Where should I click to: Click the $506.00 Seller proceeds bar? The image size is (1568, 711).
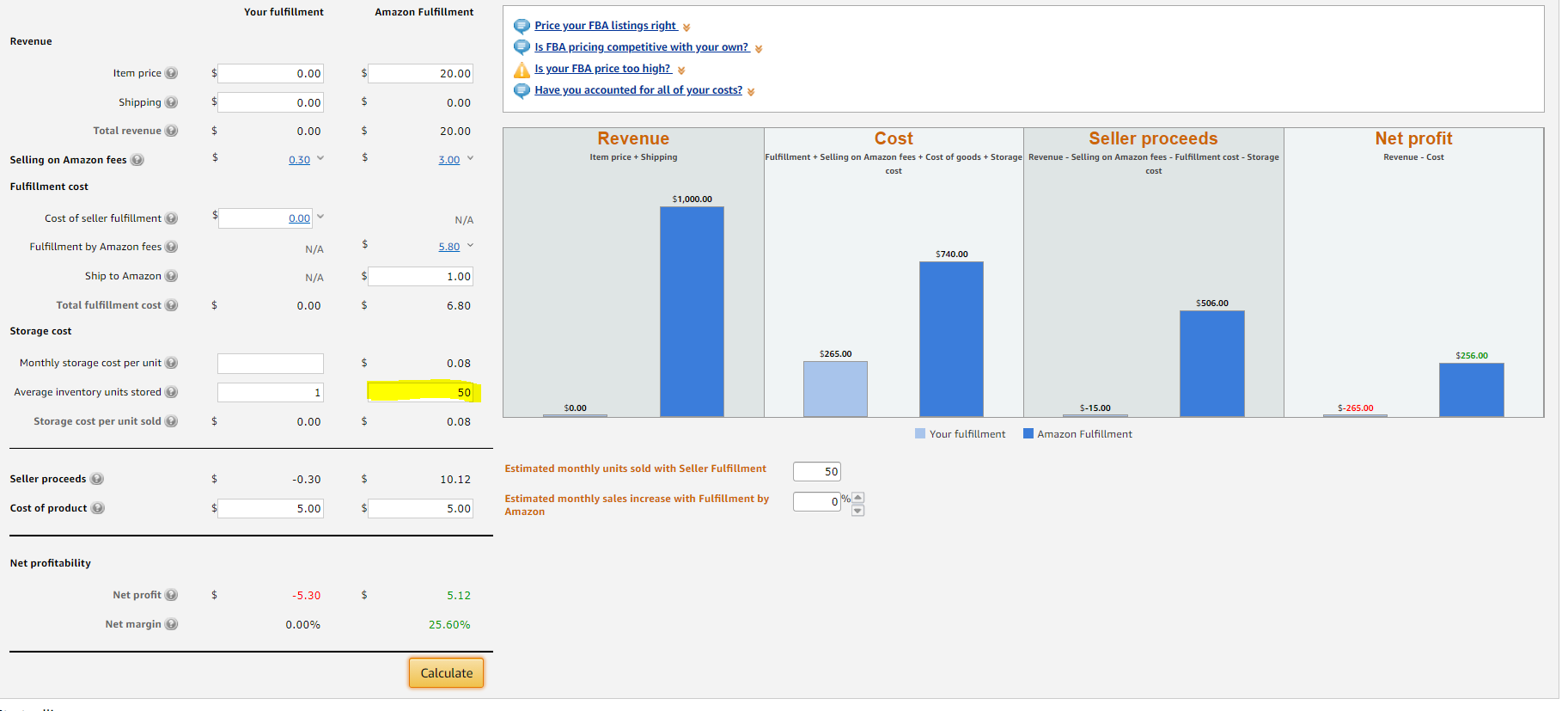(1211, 364)
